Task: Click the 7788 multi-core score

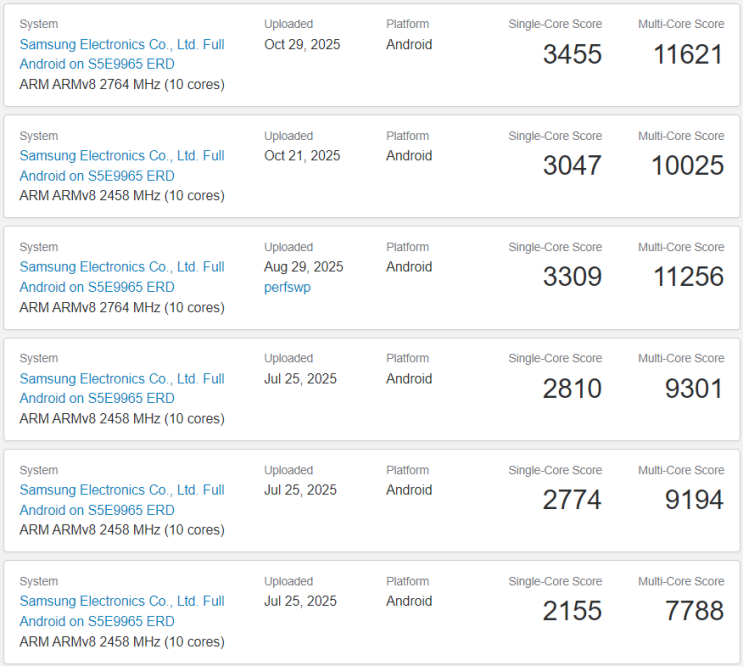Action: click(694, 611)
